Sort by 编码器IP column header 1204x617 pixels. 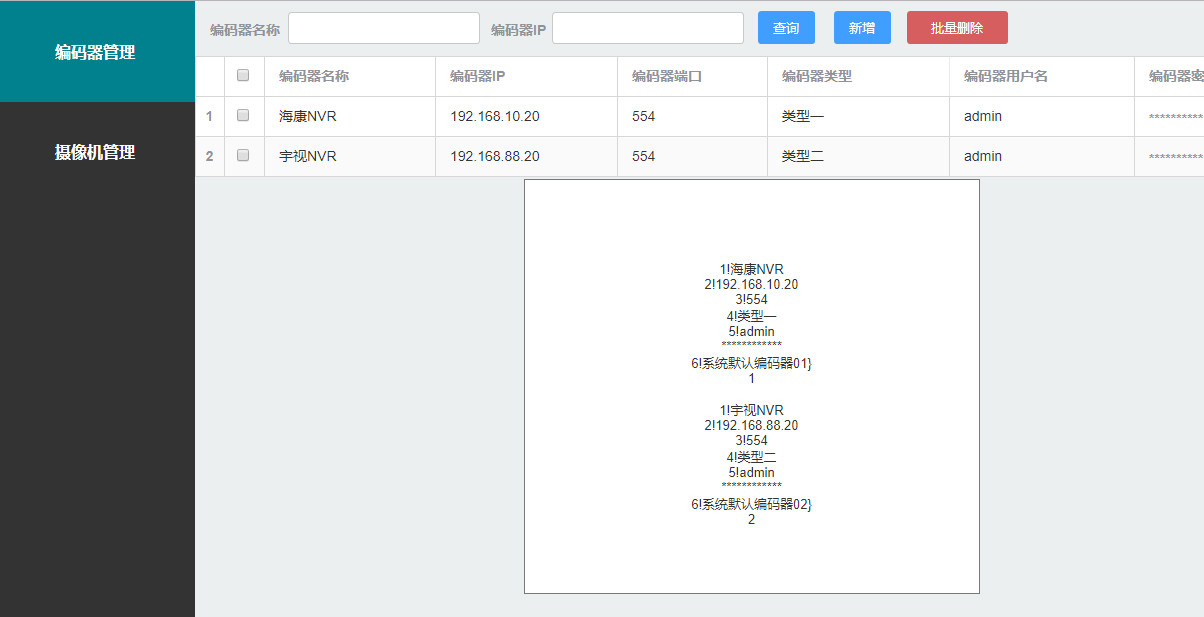click(526, 76)
